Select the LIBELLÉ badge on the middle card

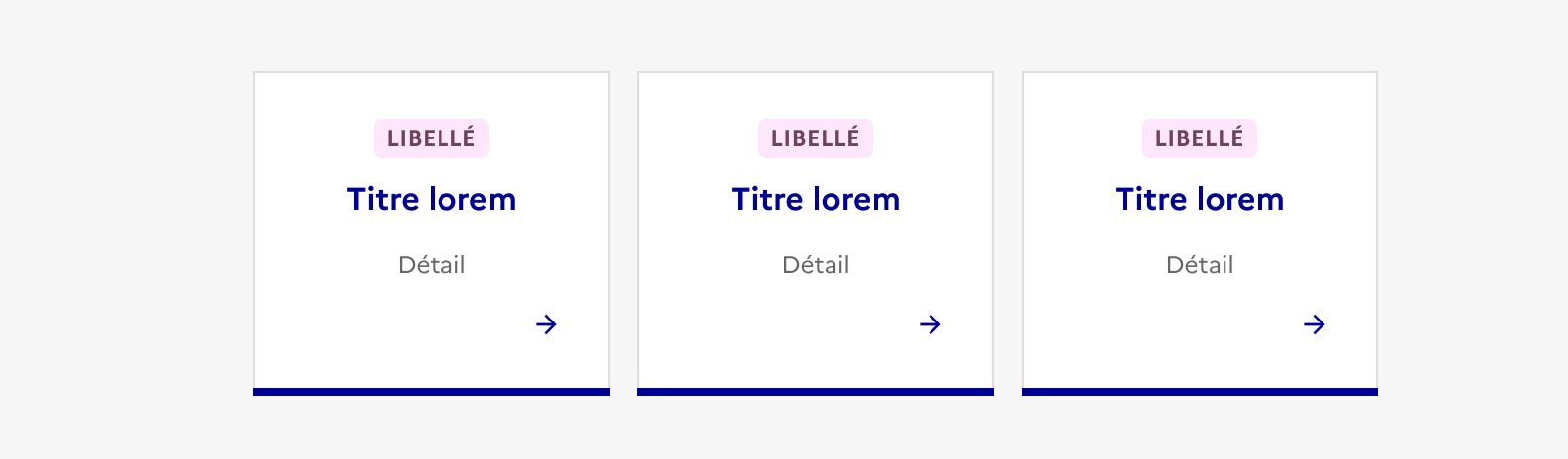(x=816, y=138)
